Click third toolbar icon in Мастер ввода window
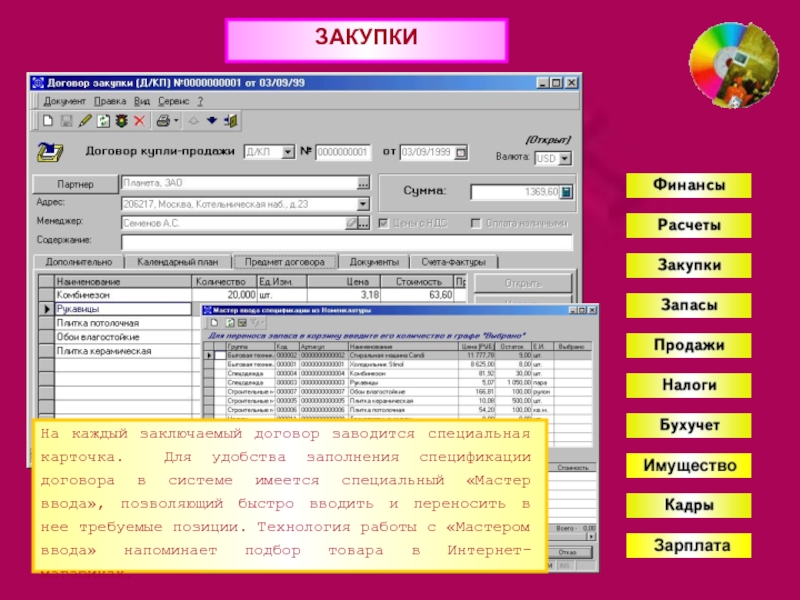Image resolution: width=800 pixels, height=600 pixels. [242, 322]
